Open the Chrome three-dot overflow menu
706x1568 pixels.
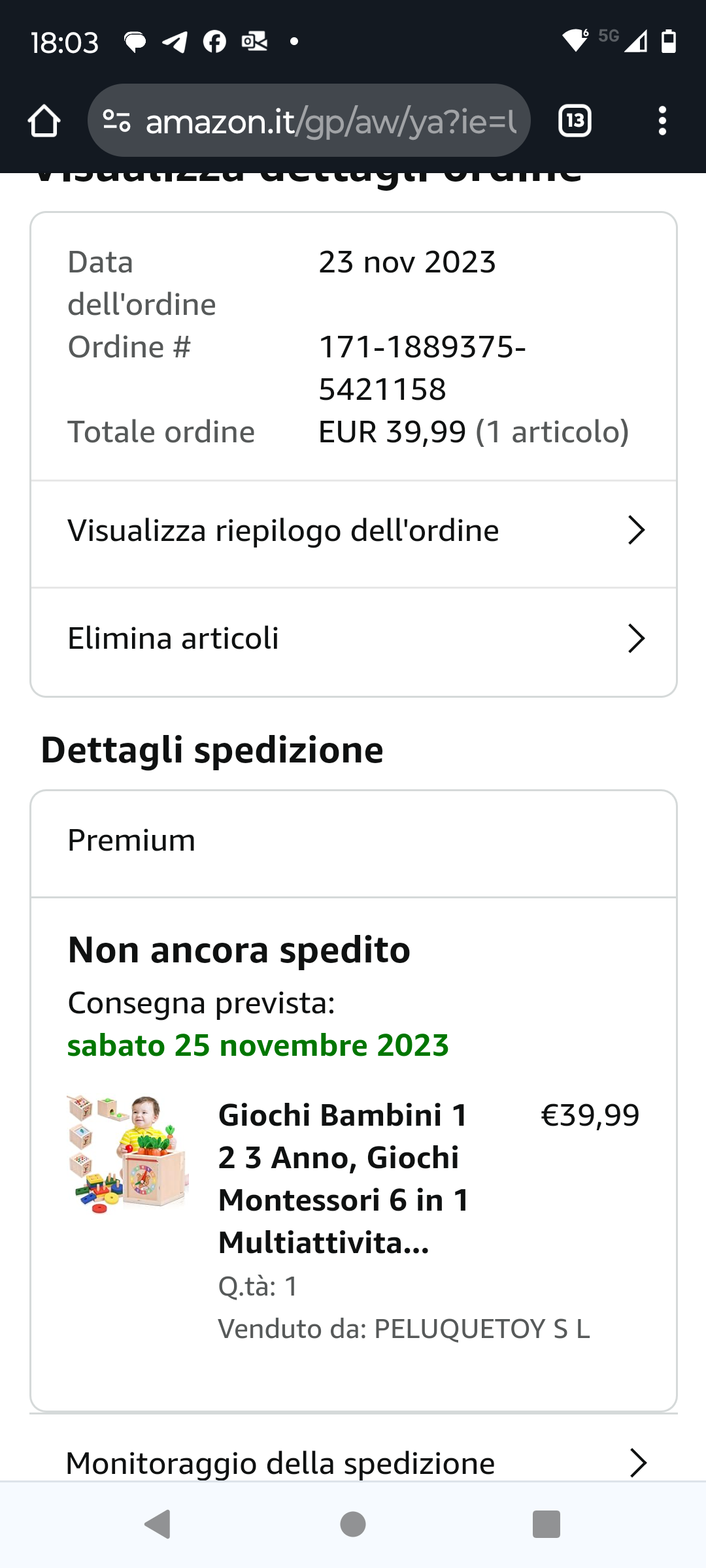tap(662, 121)
